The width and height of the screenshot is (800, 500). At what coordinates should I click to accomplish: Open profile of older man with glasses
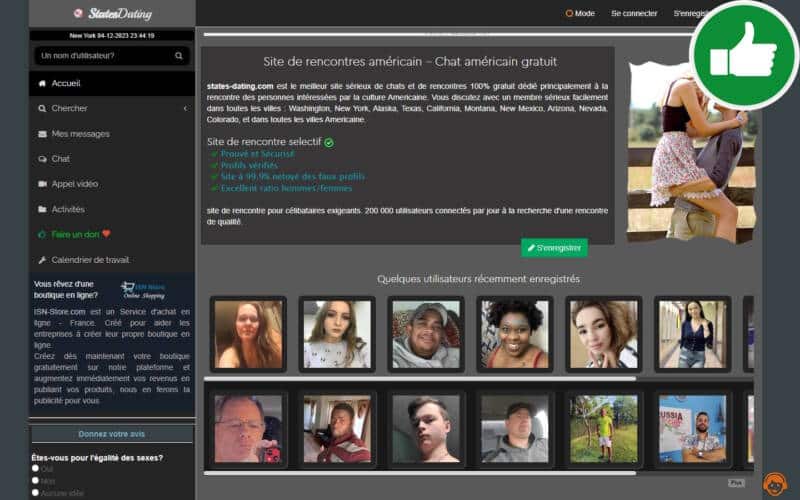(x=248, y=429)
